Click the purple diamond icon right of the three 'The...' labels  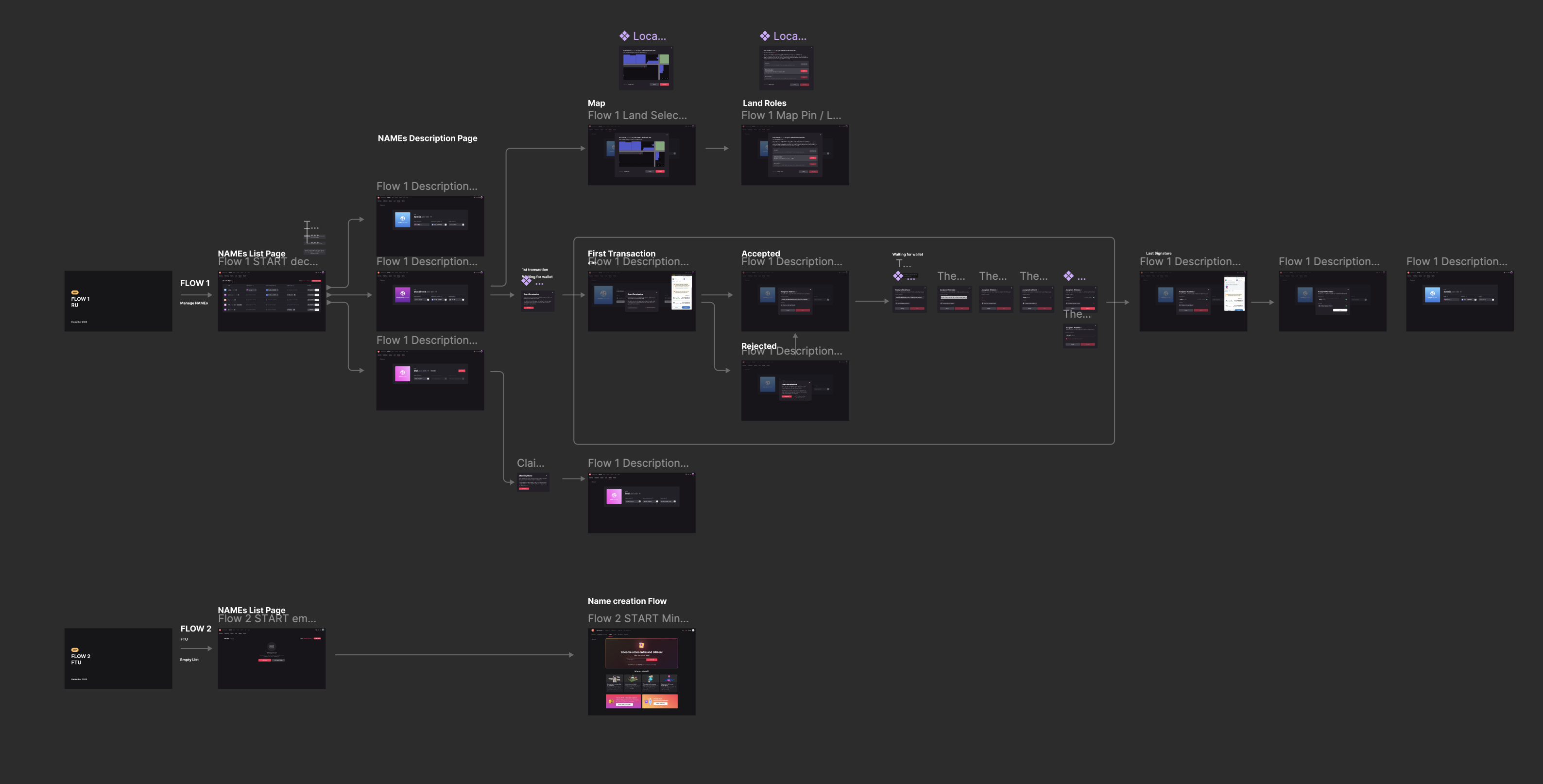tap(1069, 276)
